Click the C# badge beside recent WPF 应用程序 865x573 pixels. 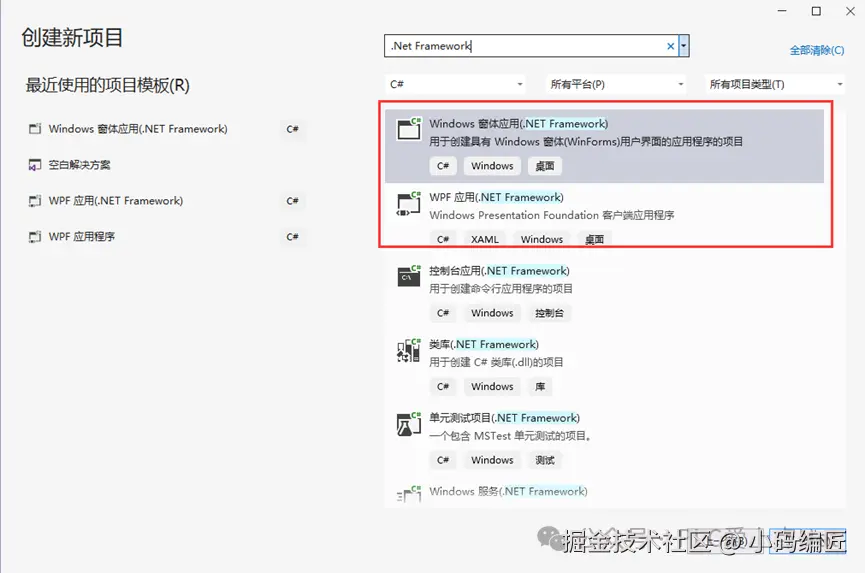[292, 237]
